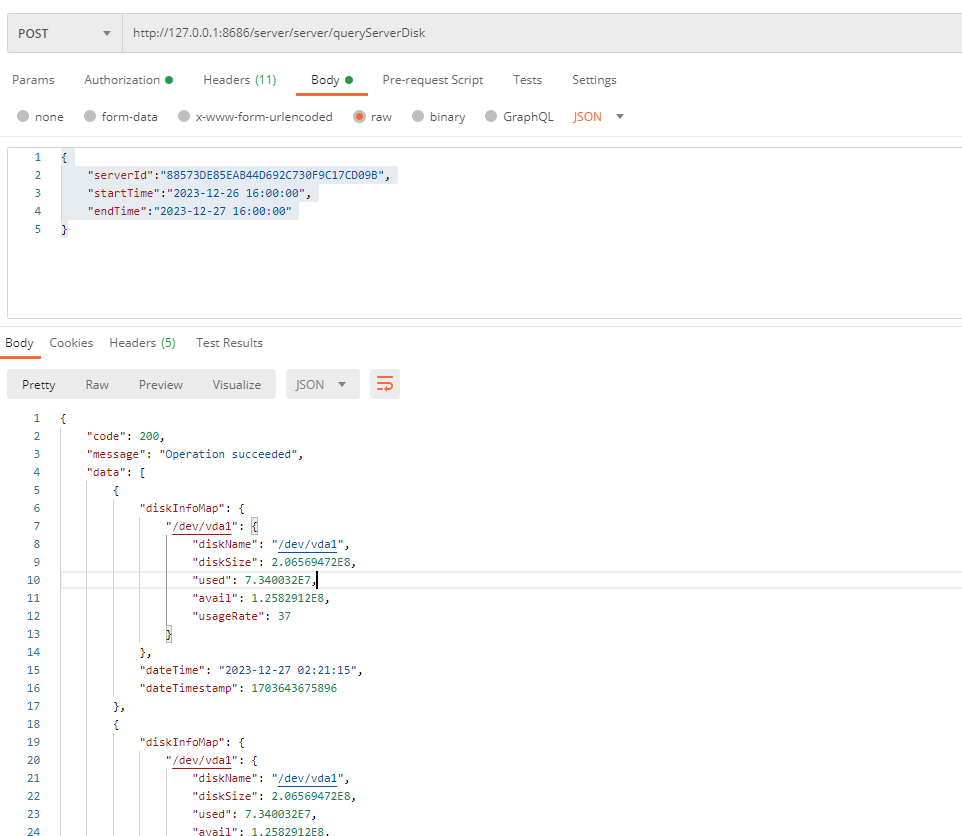962x836 pixels.
Task: Click the wrap lines icon in response toolbar
Action: (x=385, y=384)
